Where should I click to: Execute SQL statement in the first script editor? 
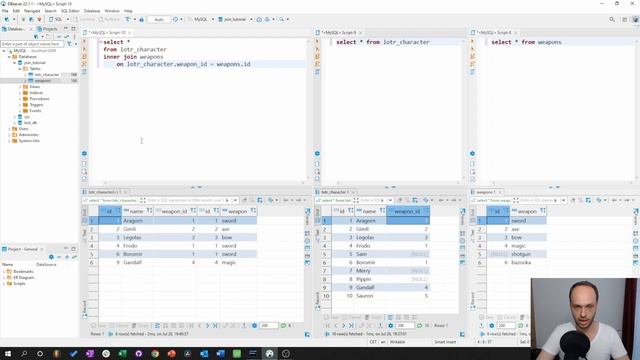pos(84,42)
